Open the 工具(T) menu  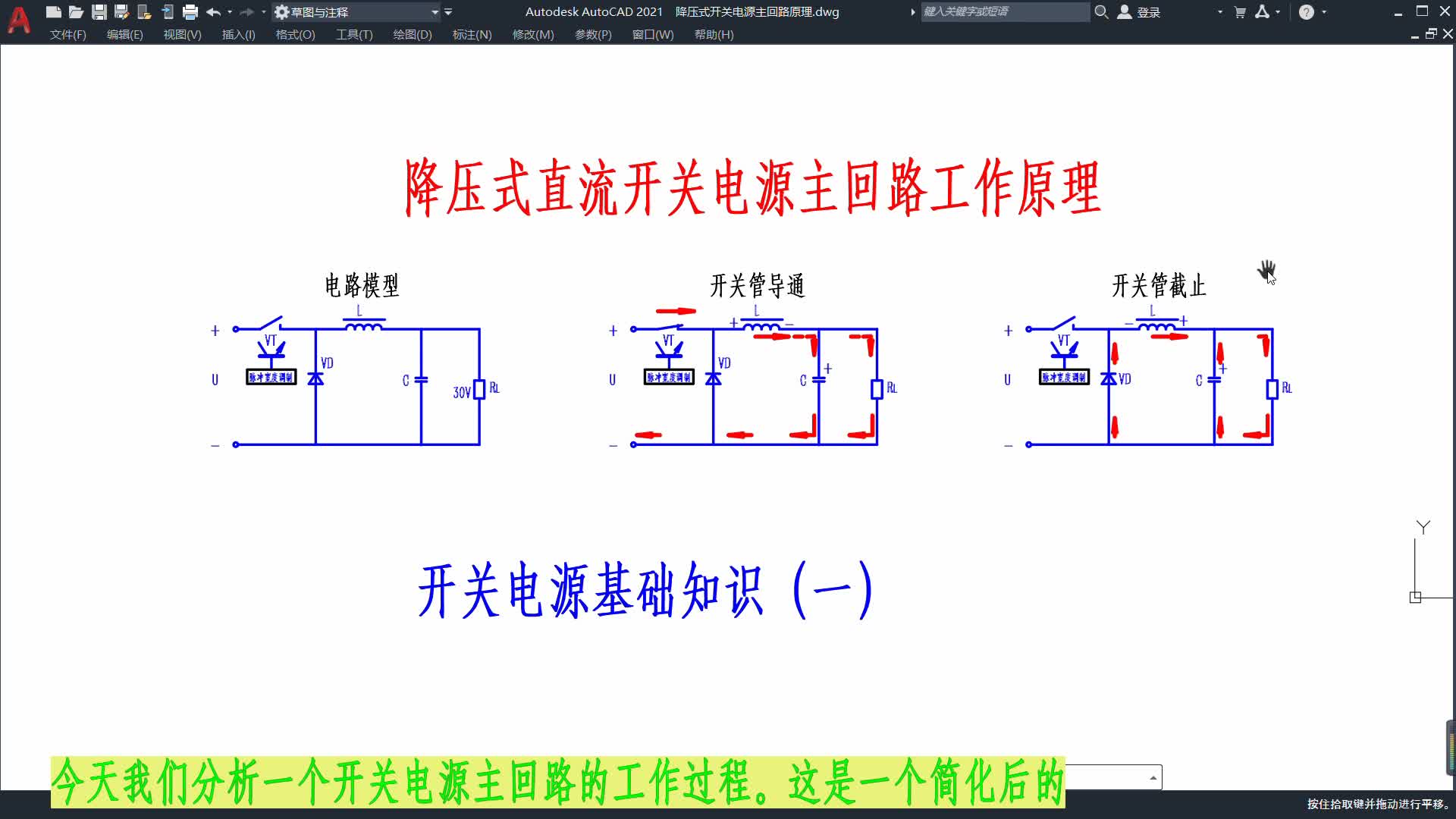pos(354,35)
